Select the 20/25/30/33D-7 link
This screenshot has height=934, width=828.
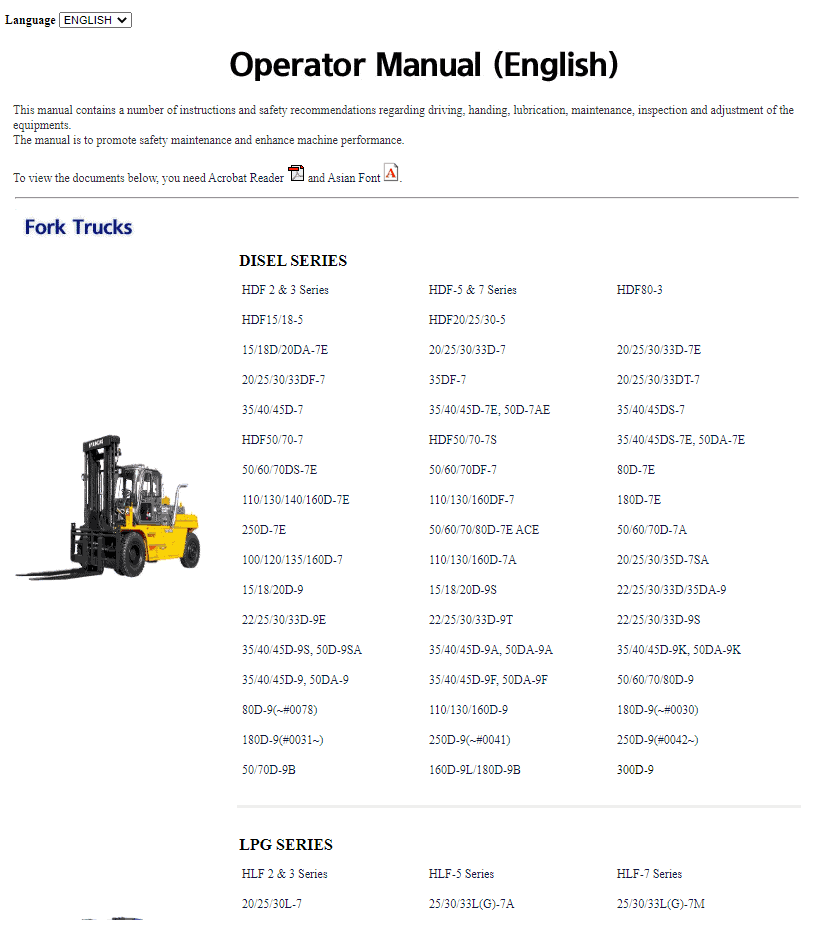[x=467, y=350]
